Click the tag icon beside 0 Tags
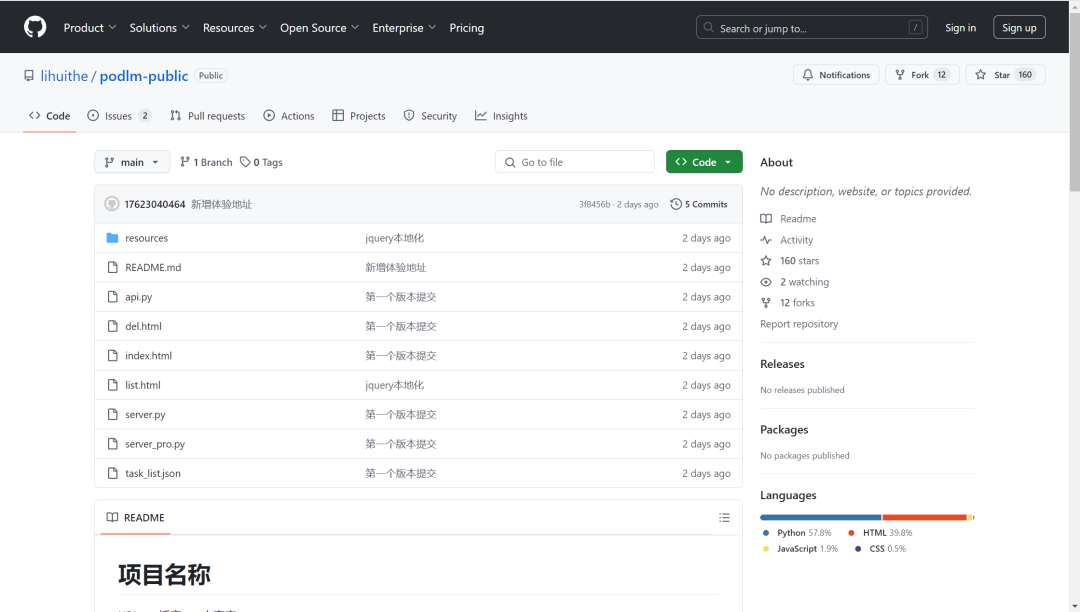Image resolution: width=1080 pixels, height=612 pixels. click(245, 162)
